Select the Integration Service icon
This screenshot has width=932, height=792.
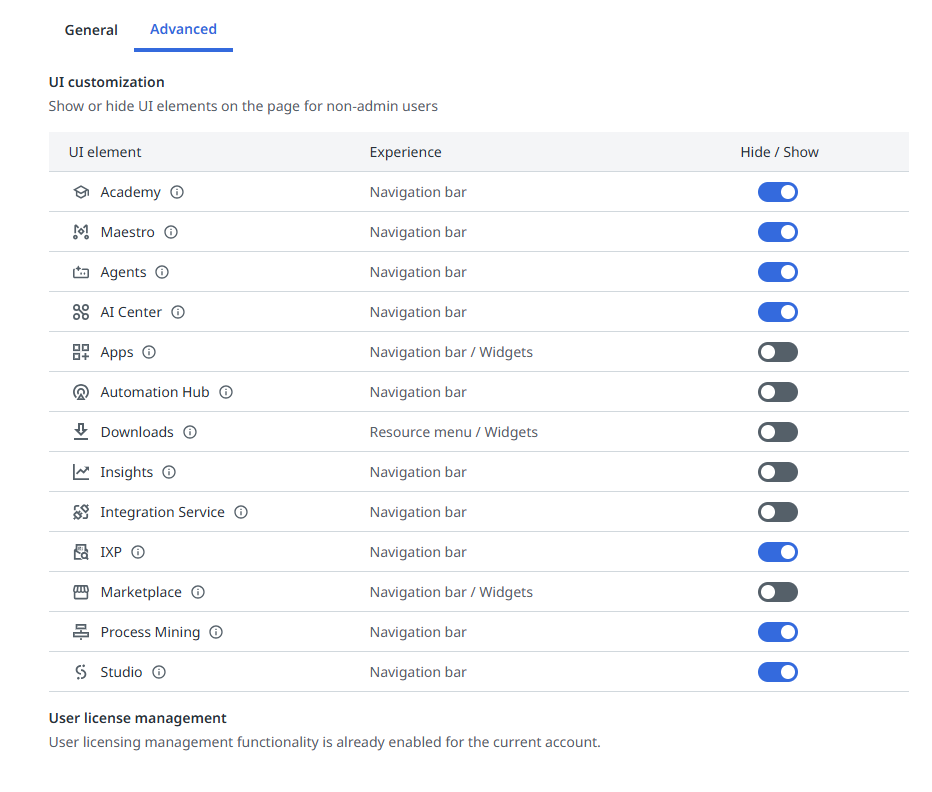point(81,512)
